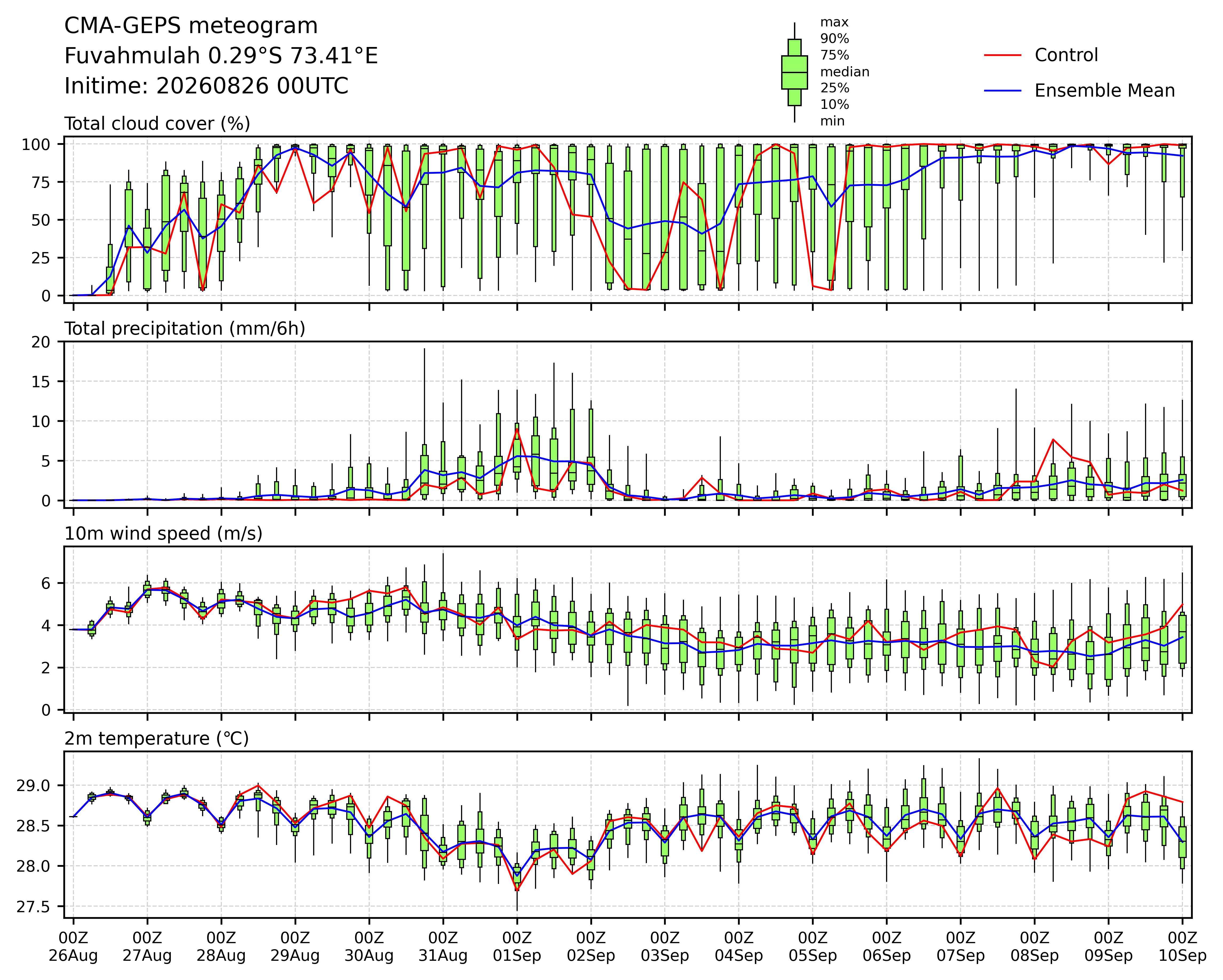Click the Total cloud cover panel title
Image resolution: width=1223 pixels, height=980 pixels.
157,124
